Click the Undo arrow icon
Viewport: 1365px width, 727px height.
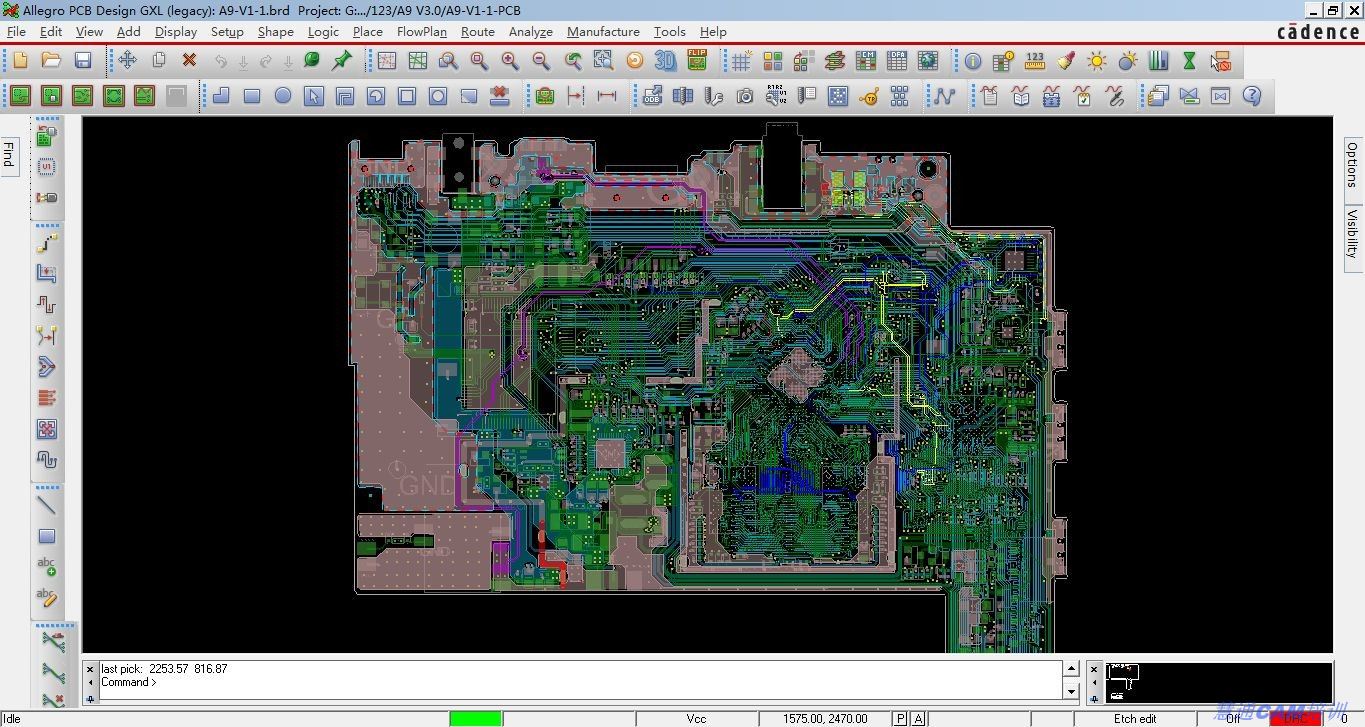(x=220, y=61)
